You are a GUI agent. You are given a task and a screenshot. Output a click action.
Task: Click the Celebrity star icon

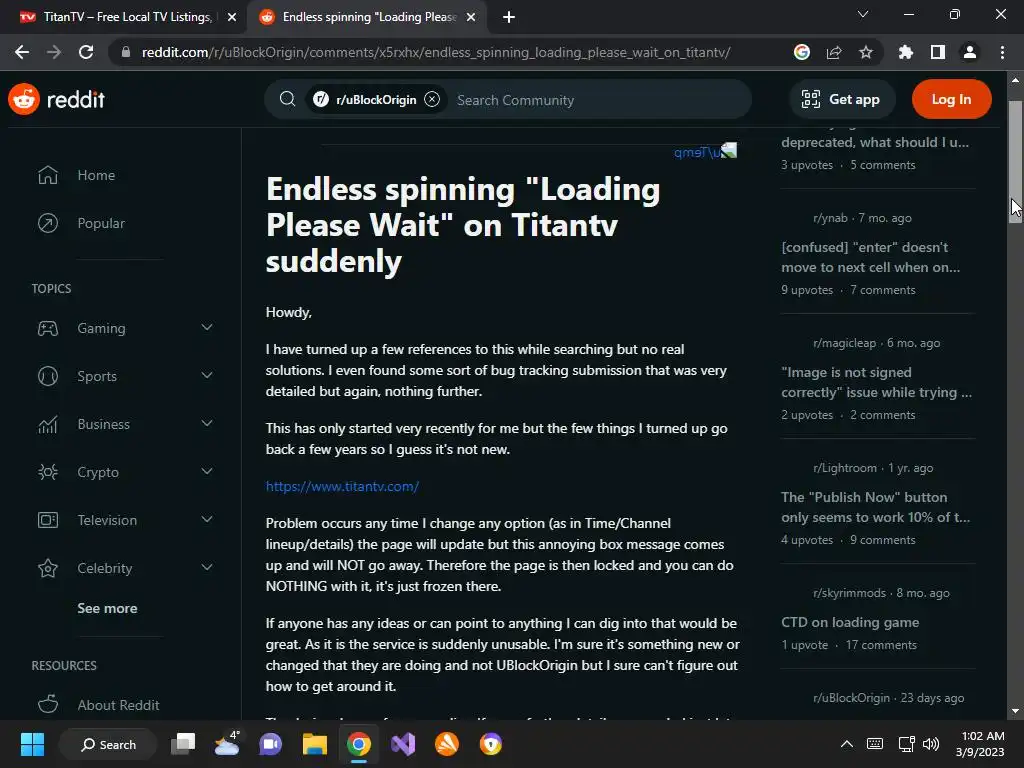pyautogui.click(x=48, y=568)
